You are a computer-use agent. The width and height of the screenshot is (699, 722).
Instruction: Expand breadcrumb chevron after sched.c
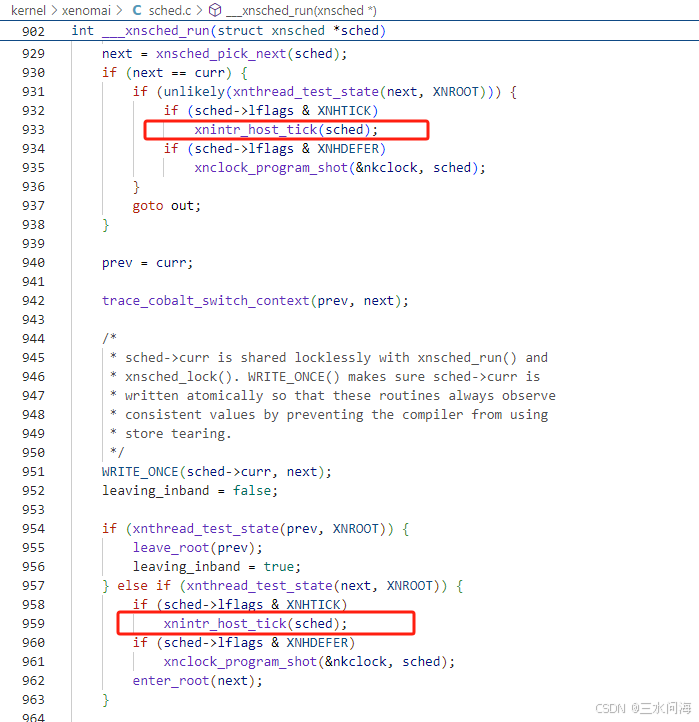pos(199,10)
